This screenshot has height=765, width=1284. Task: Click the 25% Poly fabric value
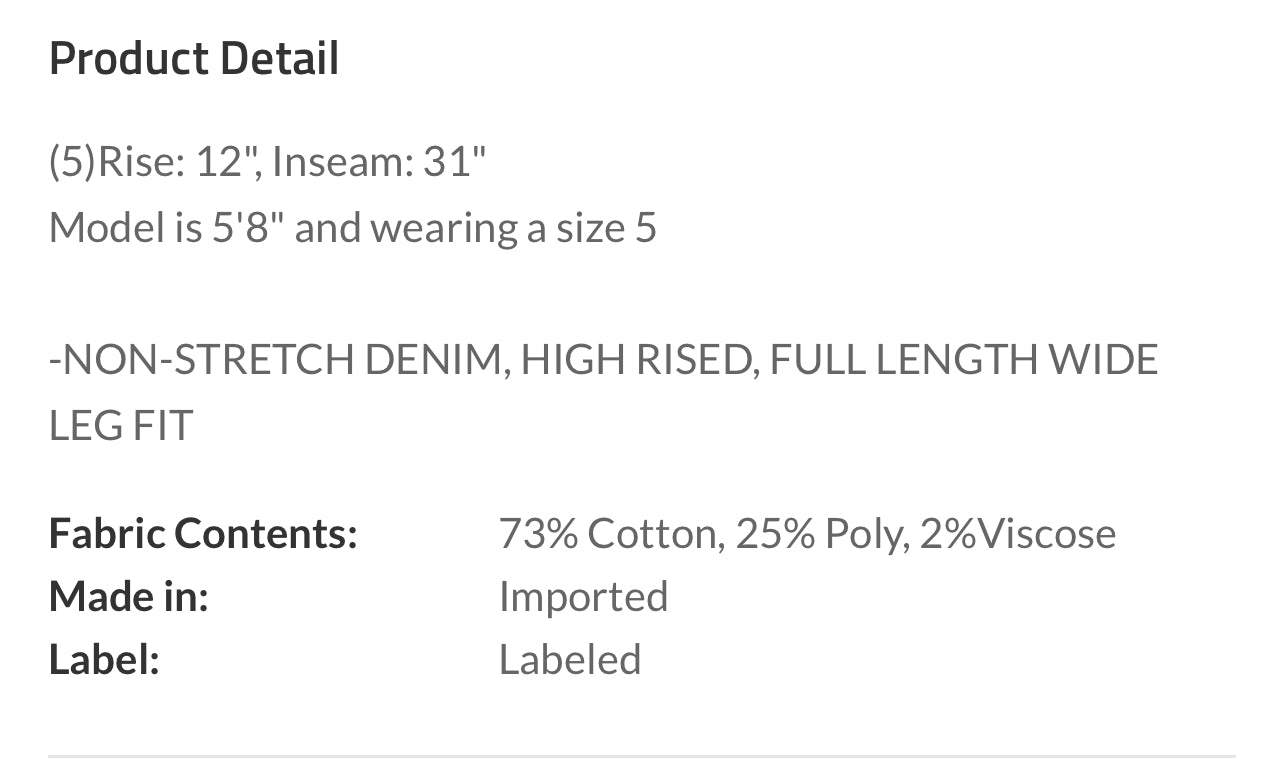coord(822,533)
